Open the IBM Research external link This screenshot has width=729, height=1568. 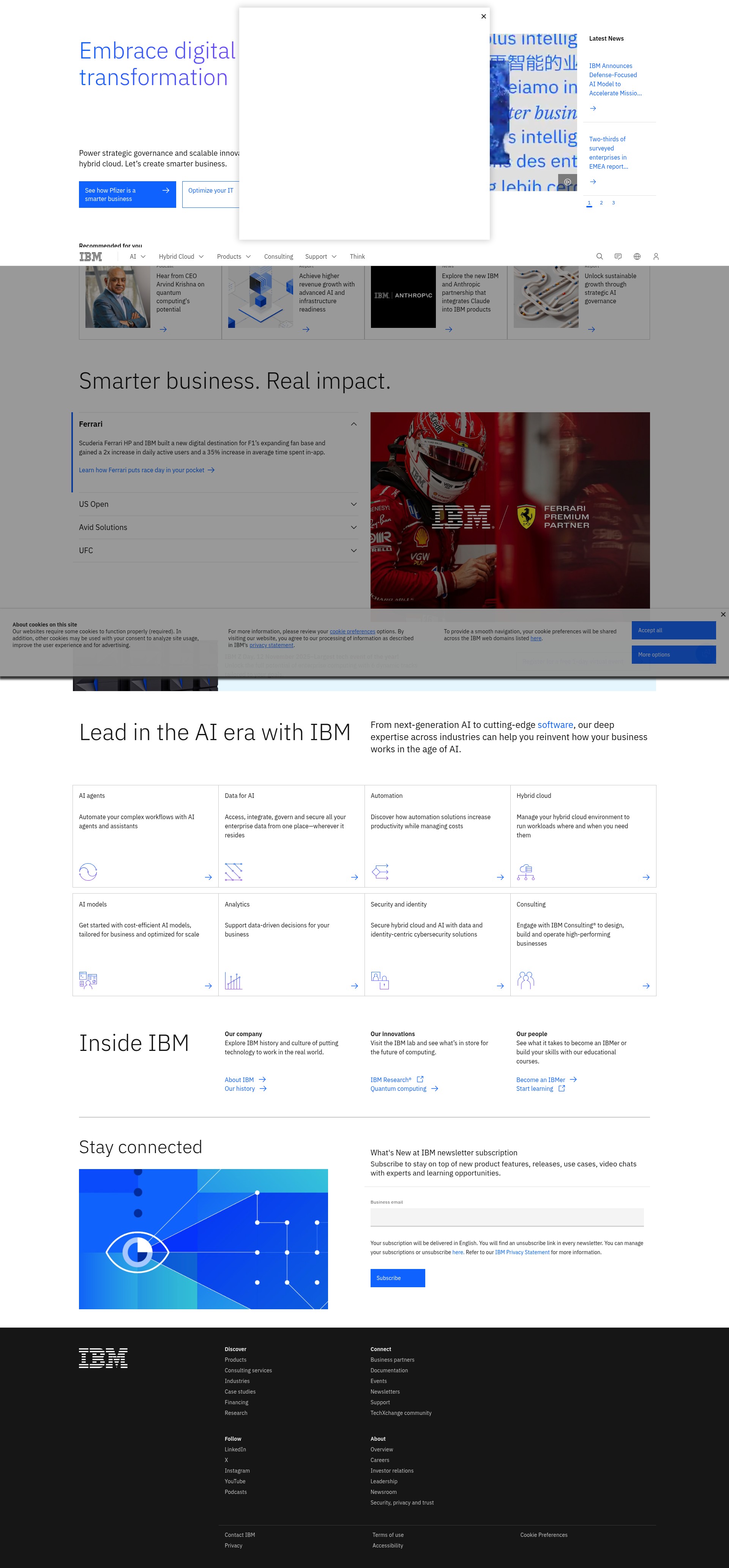point(397,1080)
